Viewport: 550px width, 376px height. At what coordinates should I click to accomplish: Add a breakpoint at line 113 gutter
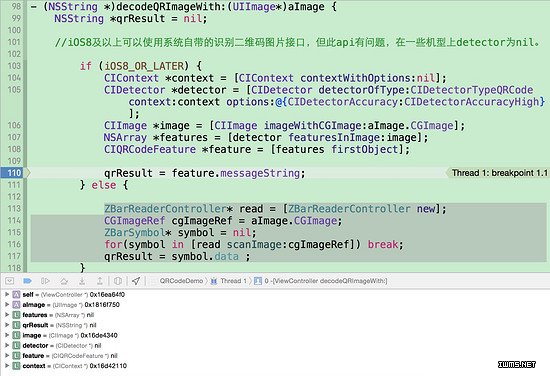(14, 208)
